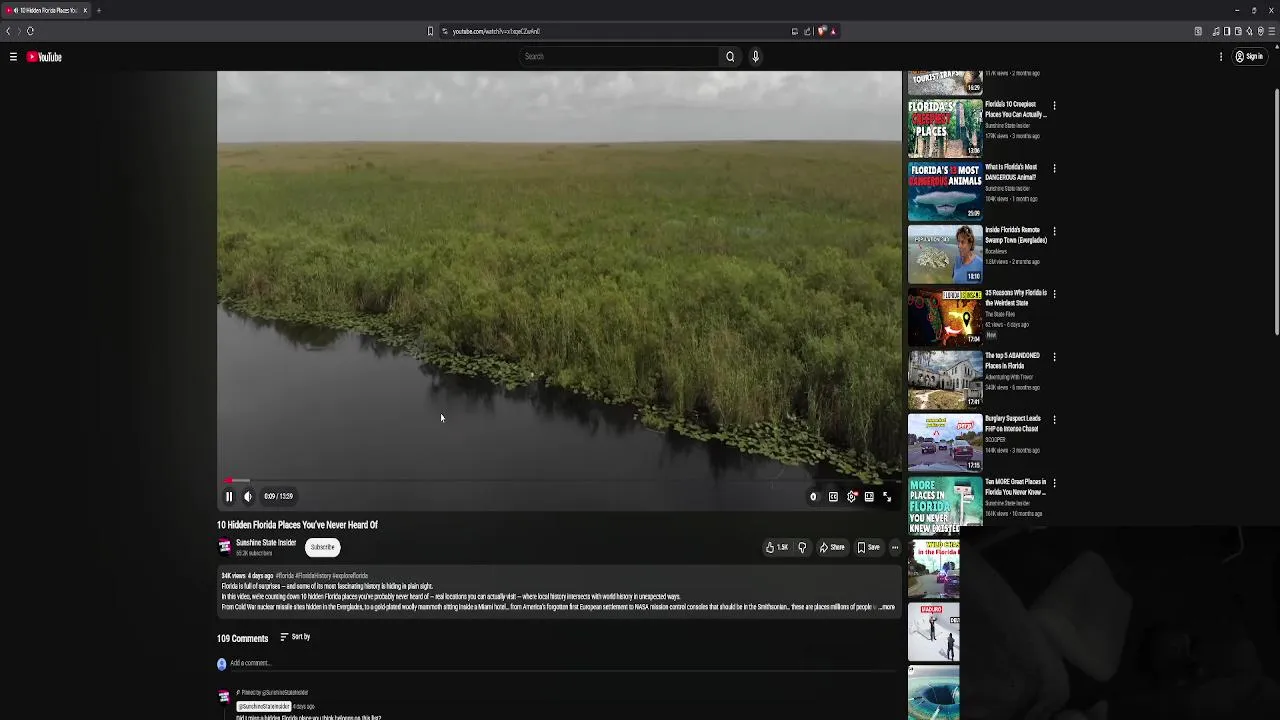The width and height of the screenshot is (1280, 720).
Task: Close the '10 Hidden Florida Places' tab
Action: coord(85,10)
